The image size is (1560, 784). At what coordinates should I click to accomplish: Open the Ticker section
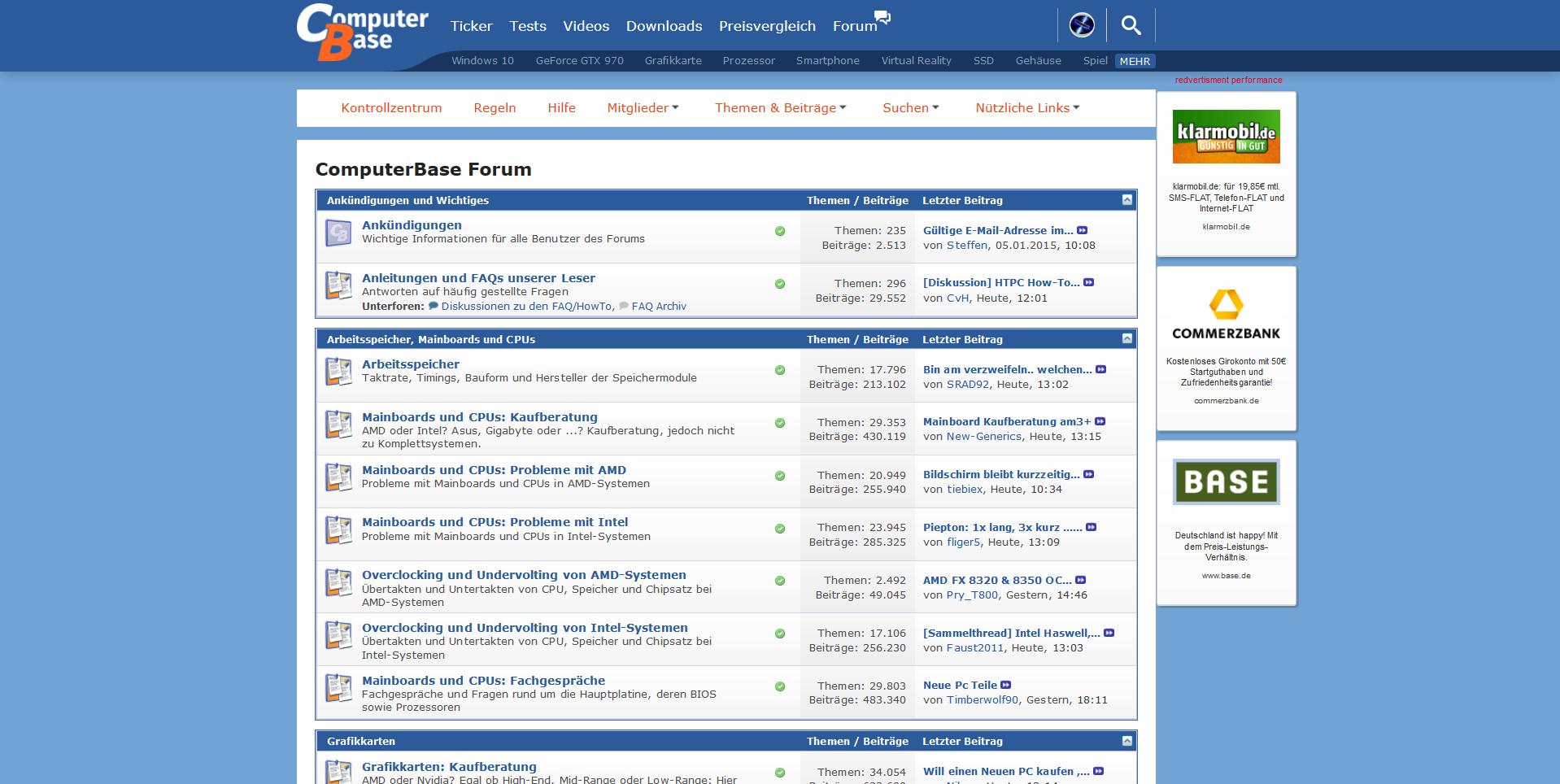click(472, 26)
